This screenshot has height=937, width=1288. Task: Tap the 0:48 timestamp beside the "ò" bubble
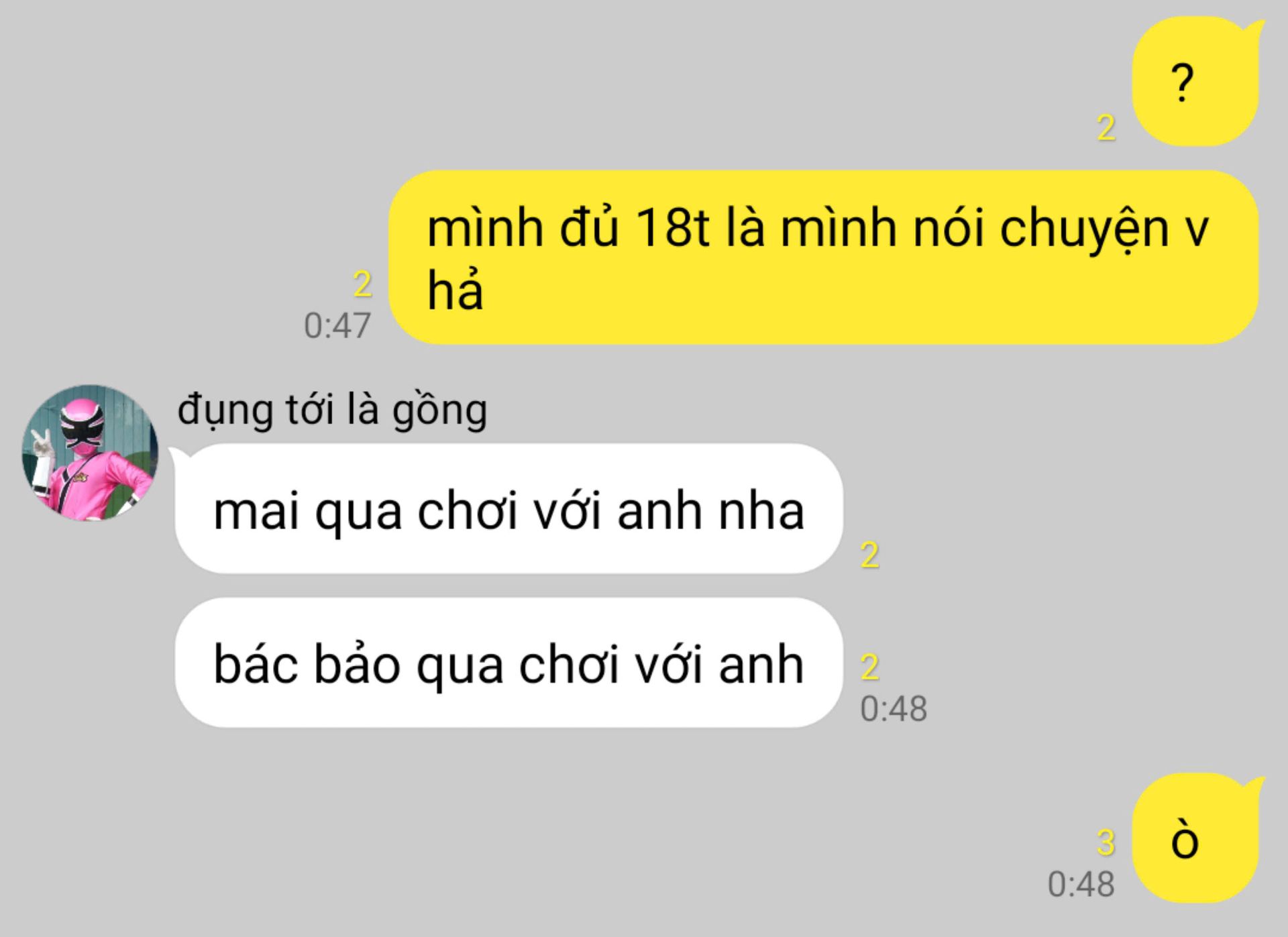click(x=1081, y=885)
